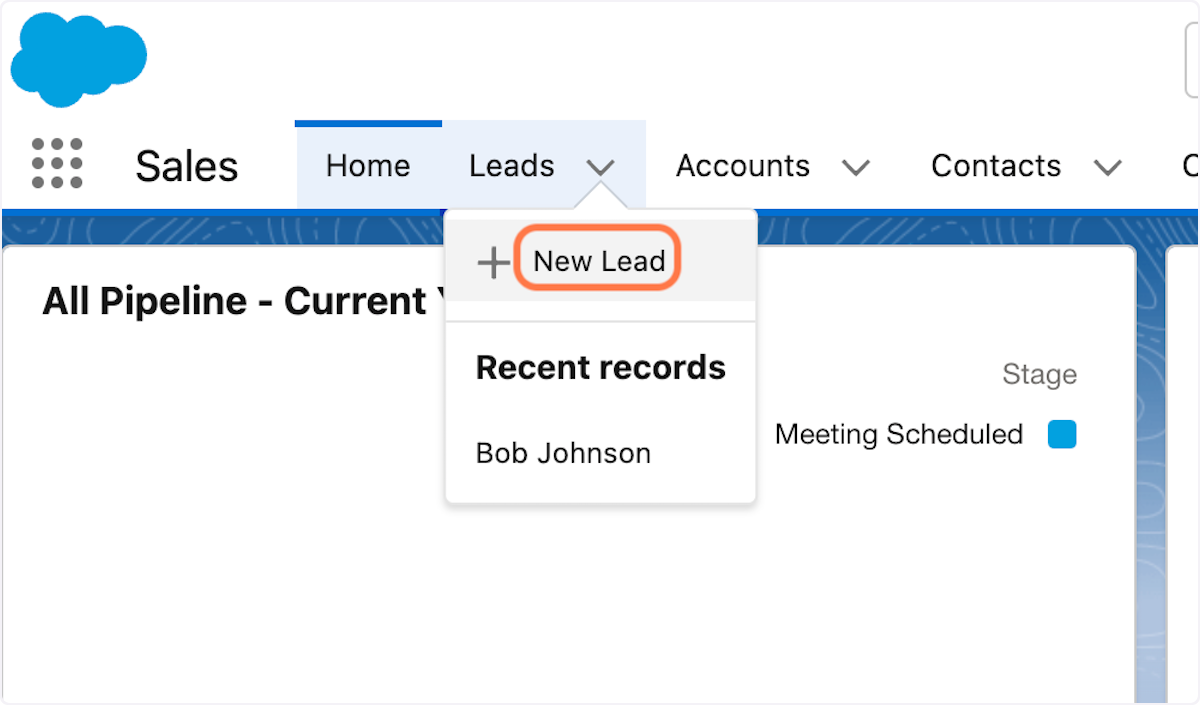1200x705 pixels.
Task: Open the App Launcher dots grid
Action: coord(57,164)
